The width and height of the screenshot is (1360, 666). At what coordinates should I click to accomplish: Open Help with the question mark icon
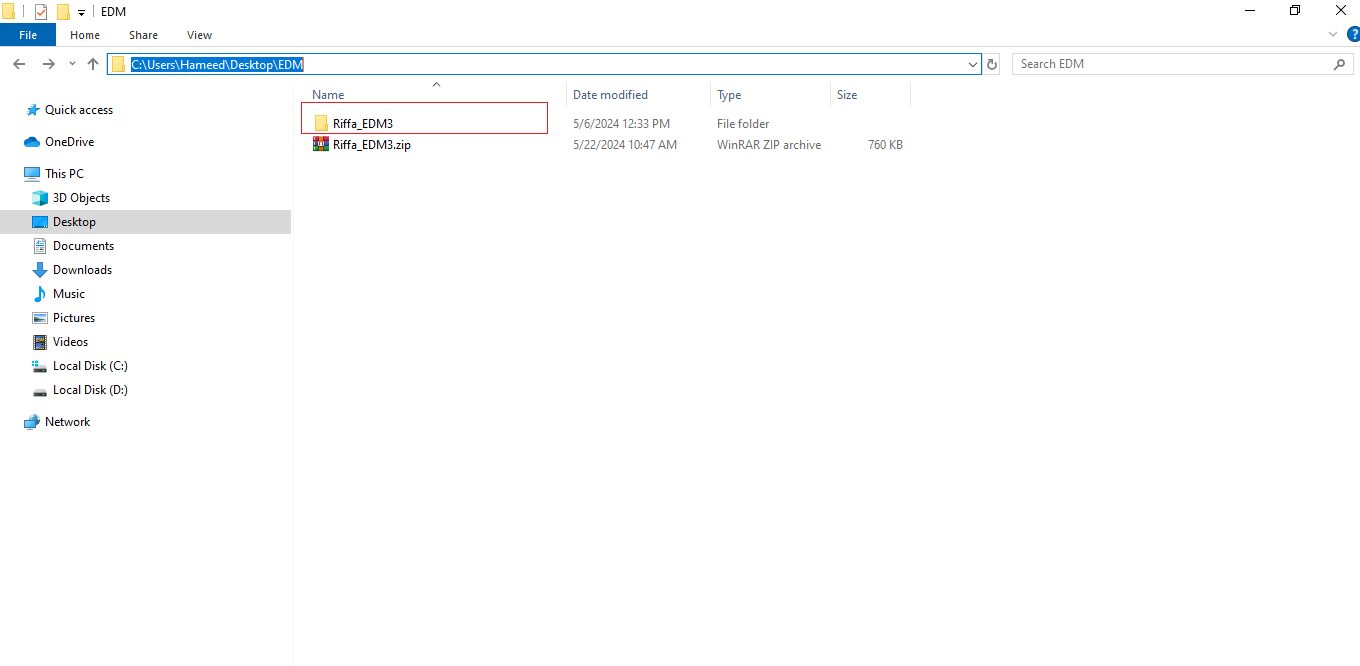1352,35
